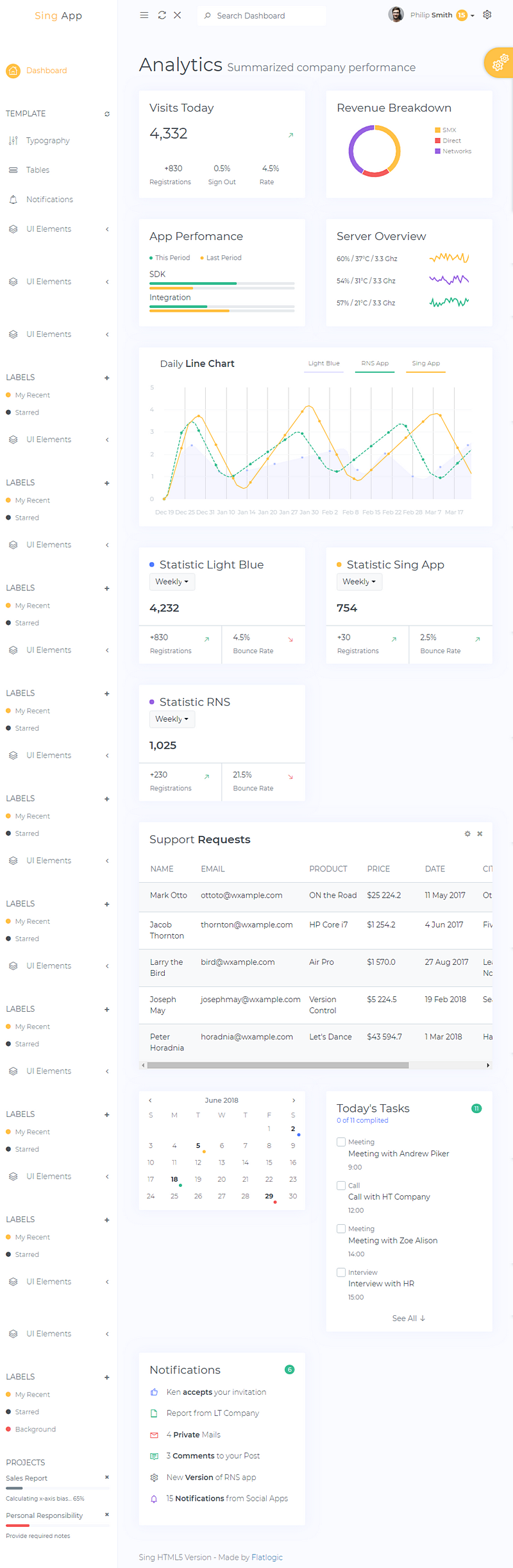Open Weekly dropdown under Statistic Light Blue
This screenshot has height=1568, width=513.
[x=172, y=582]
